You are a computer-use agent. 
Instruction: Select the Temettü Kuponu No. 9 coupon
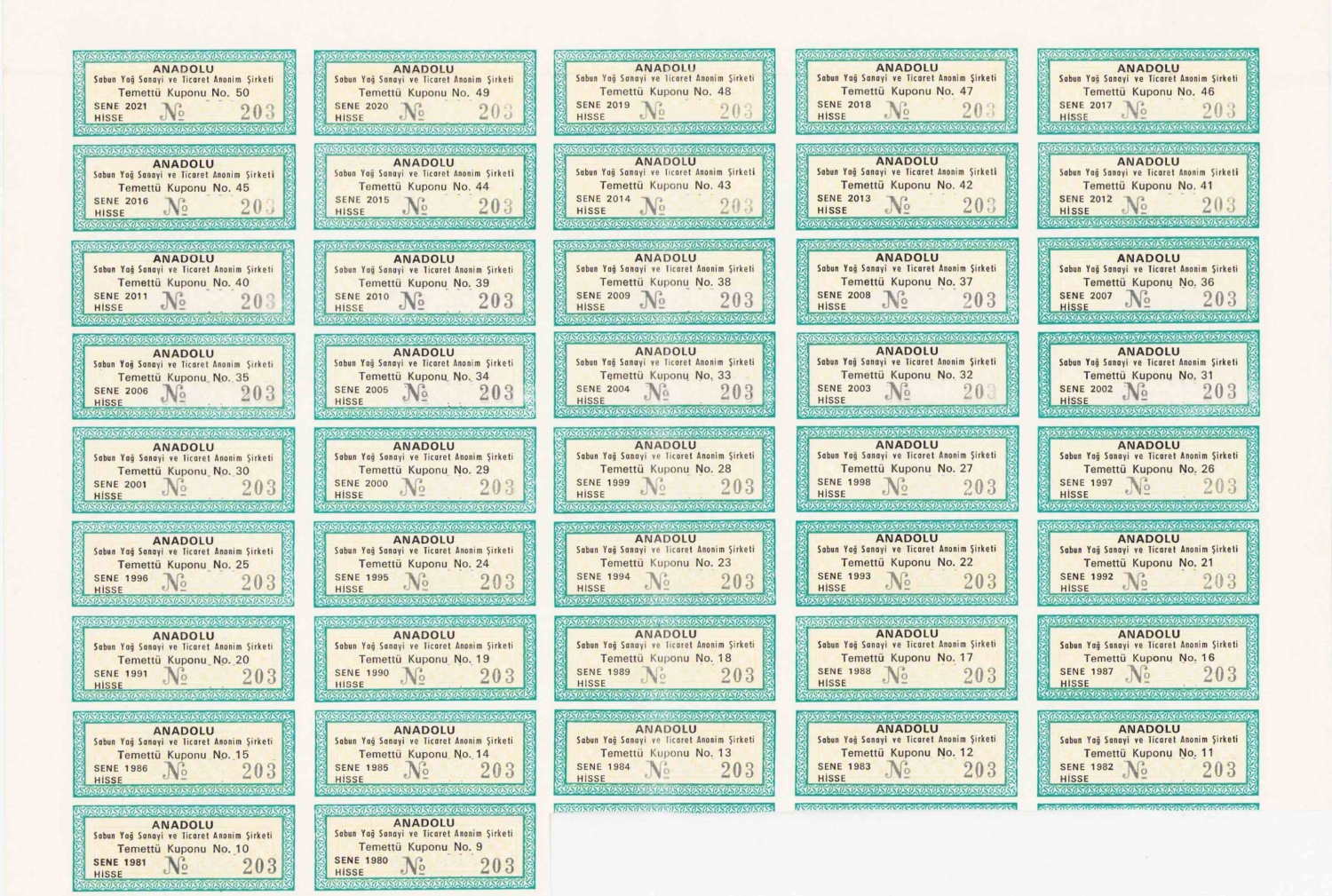click(x=424, y=847)
